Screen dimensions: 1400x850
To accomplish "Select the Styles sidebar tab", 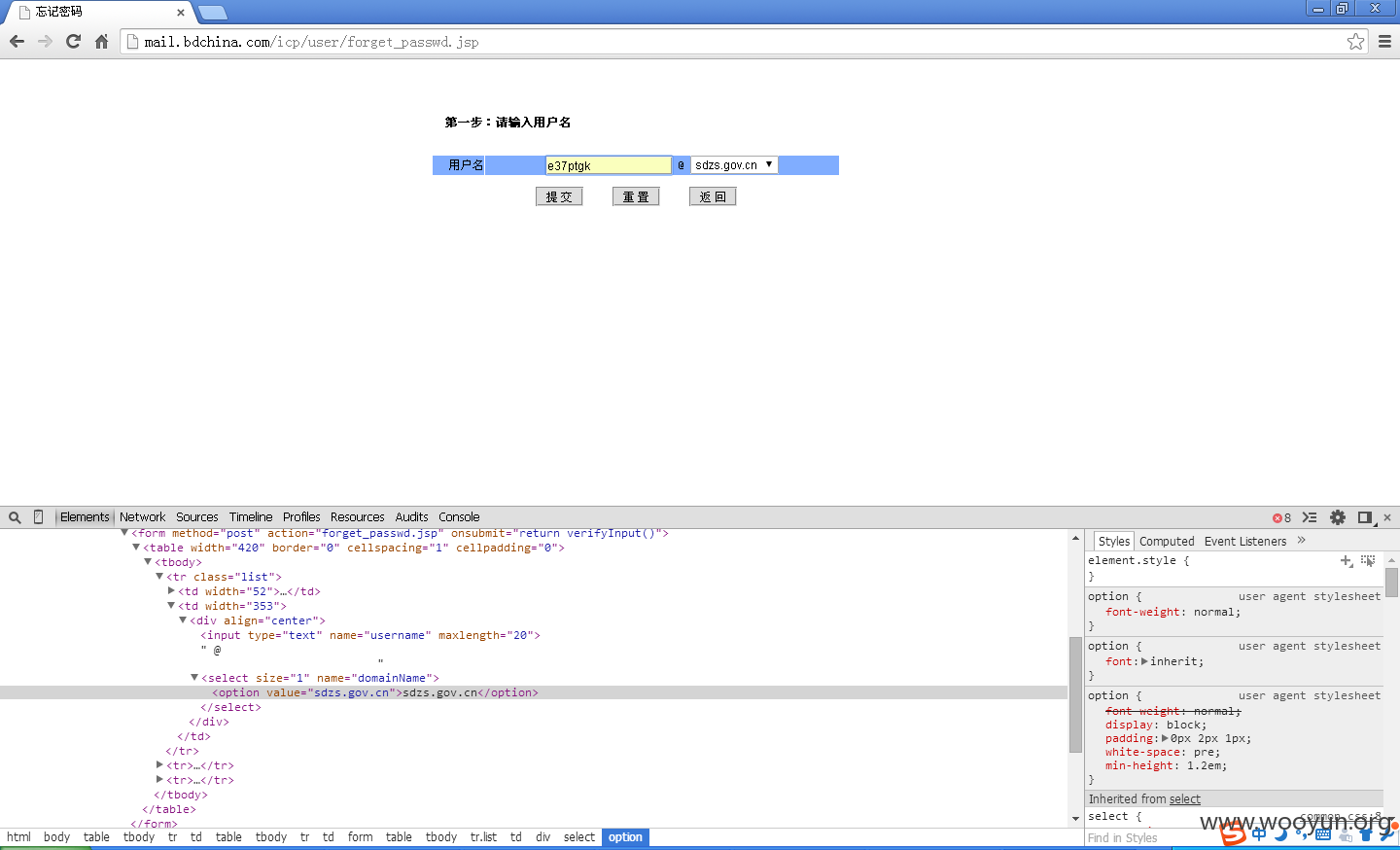I will pyautogui.click(x=1114, y=542).
